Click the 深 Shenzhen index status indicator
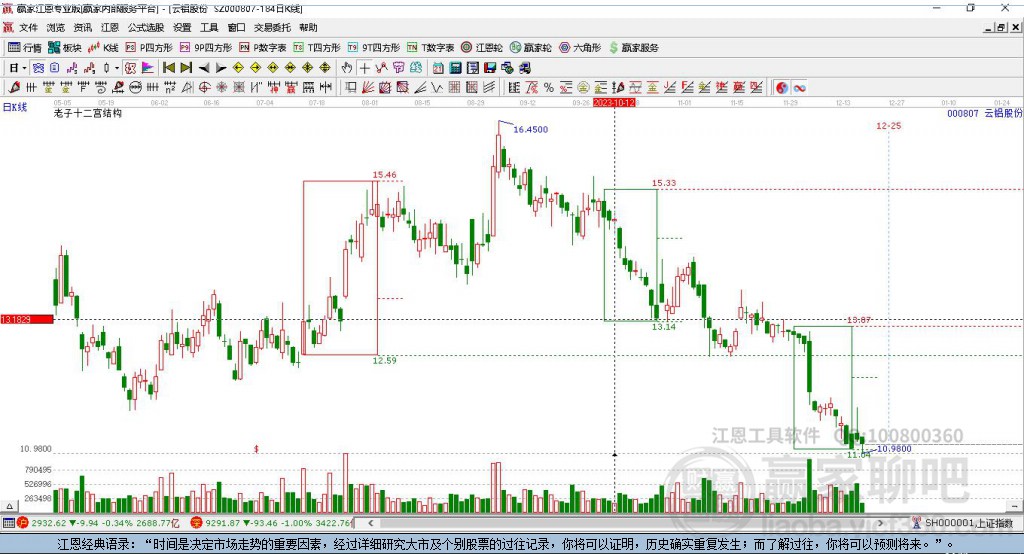 (197, 523)
